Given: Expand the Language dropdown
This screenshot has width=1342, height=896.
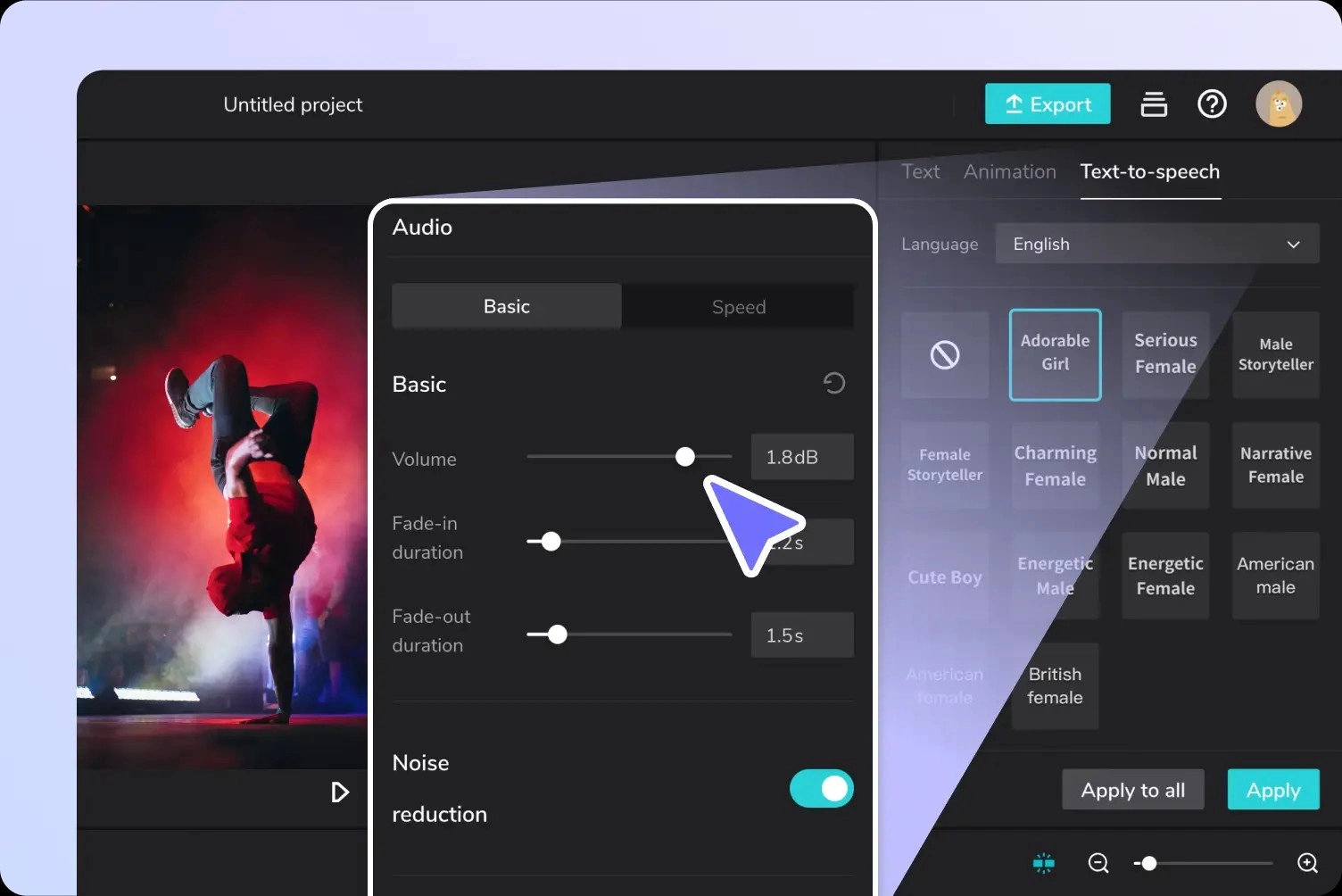Looking at the screenshot, I should point(1156,244).
